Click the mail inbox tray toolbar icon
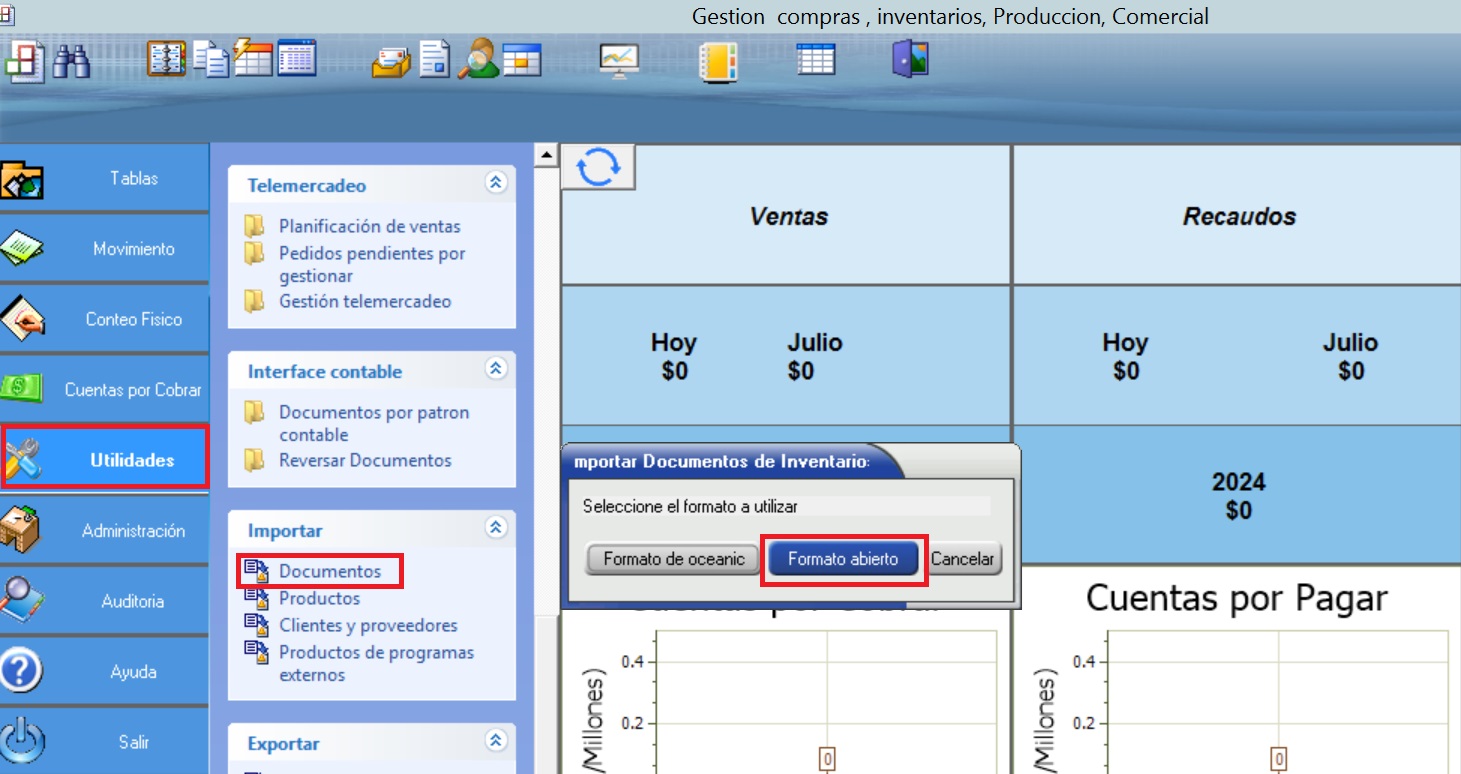1461x774 pixels. (390, 61)
